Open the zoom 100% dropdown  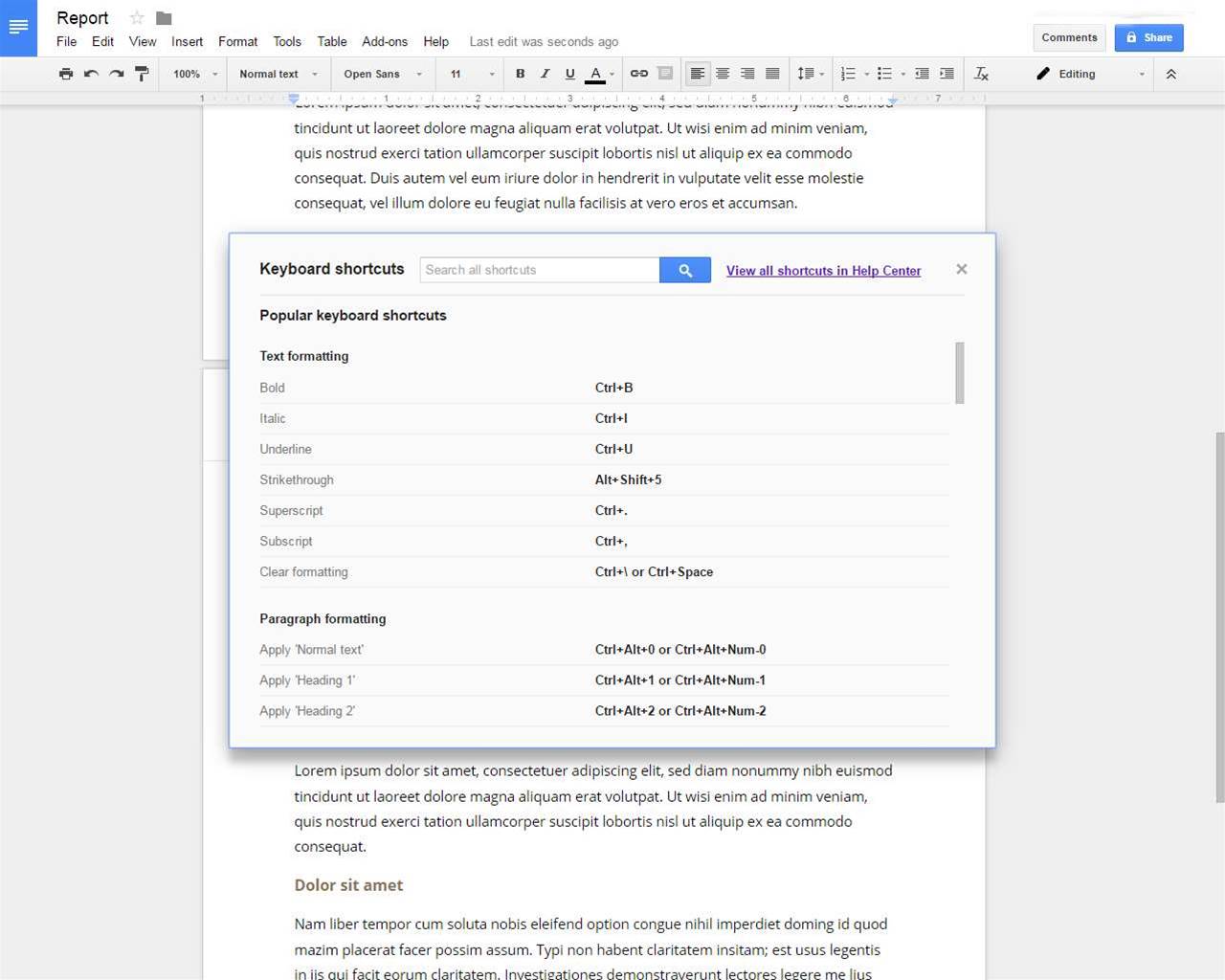tap(195, 74)
